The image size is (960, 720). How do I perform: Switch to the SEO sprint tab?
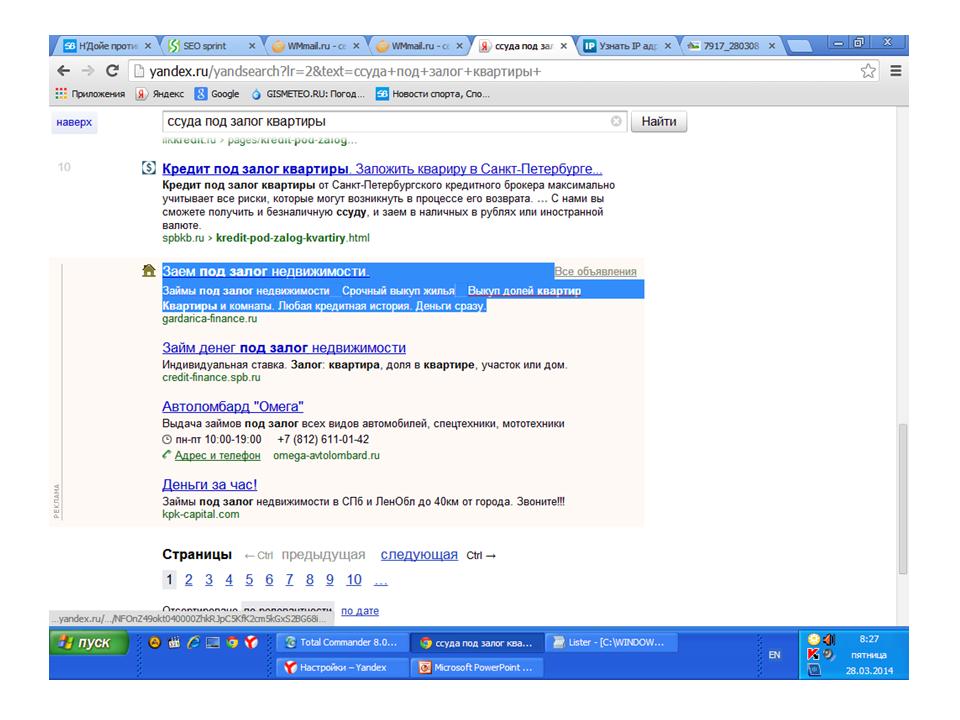212,46
